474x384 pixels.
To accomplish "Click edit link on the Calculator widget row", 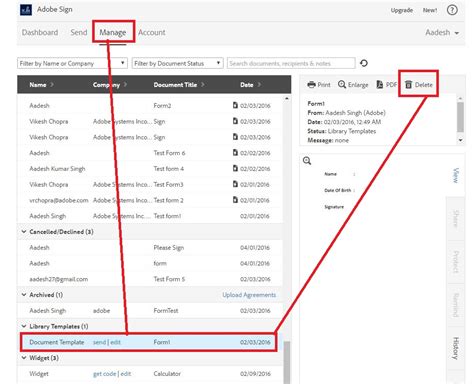I will [x=126, y=374].
